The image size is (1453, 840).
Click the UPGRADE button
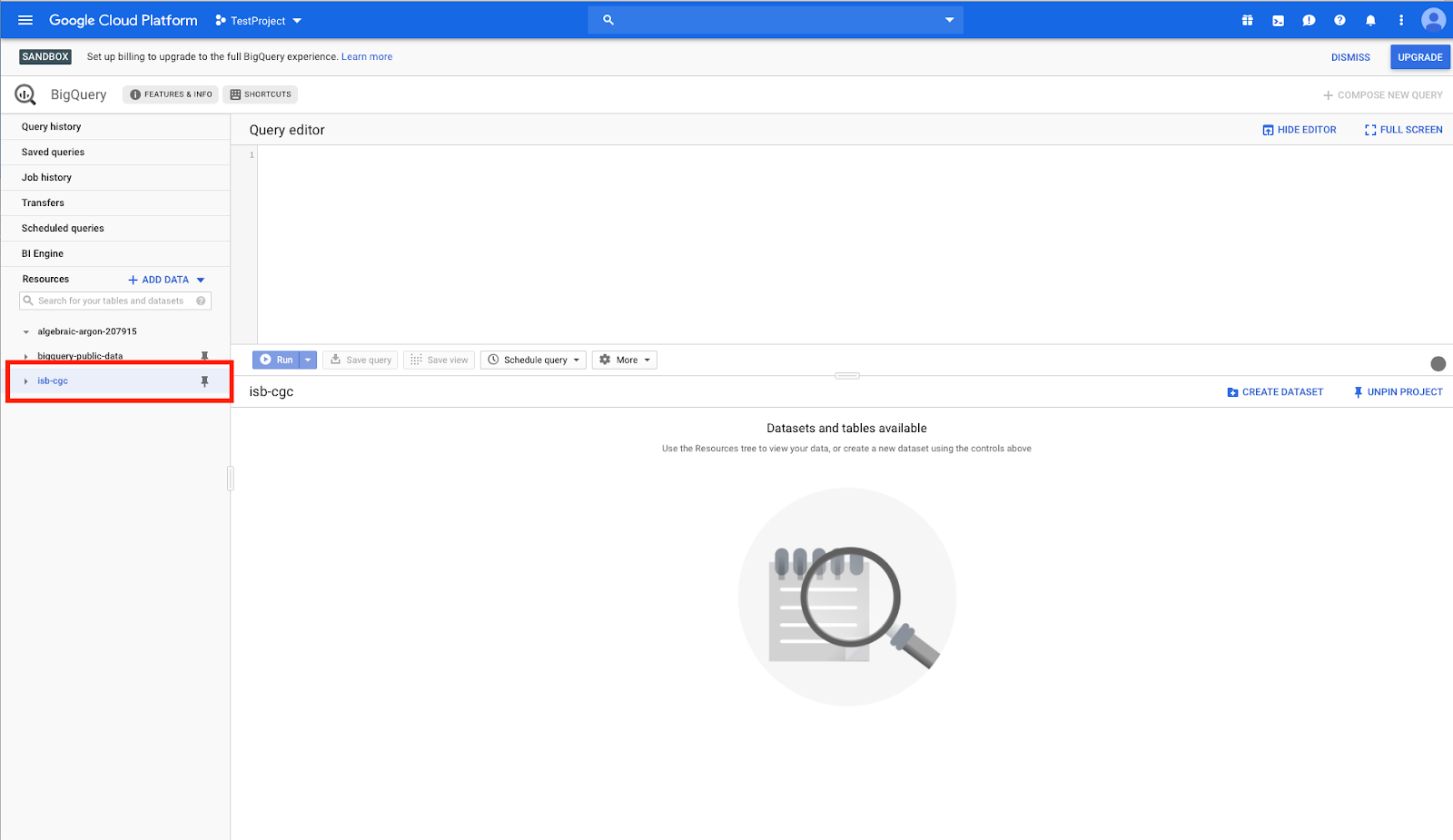coord(1419,57)
